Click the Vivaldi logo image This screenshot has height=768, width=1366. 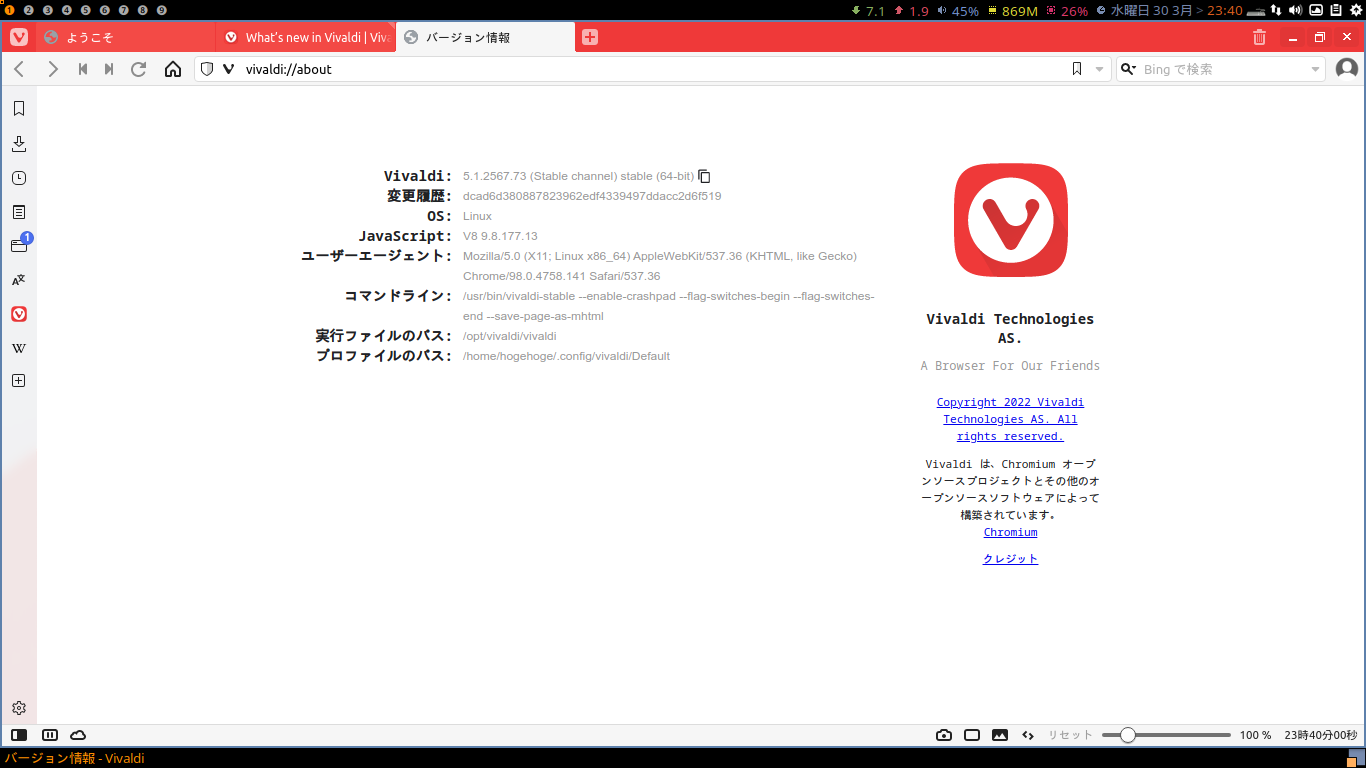1010,220
